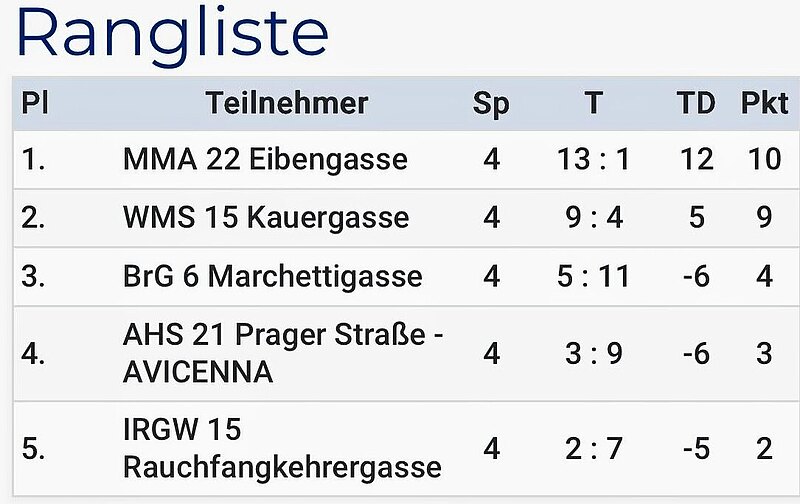This screenshot has height=504, width=800.
Task: Open AHS 21 Prager Straße AVICENNA entry
Action: 283,353
